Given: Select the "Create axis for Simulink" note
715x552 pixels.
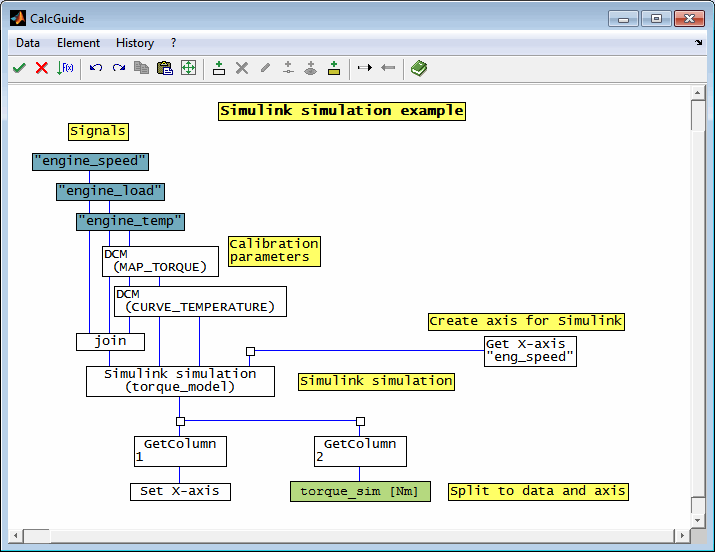Looking at the screenshot, I should tap(526, 322).
